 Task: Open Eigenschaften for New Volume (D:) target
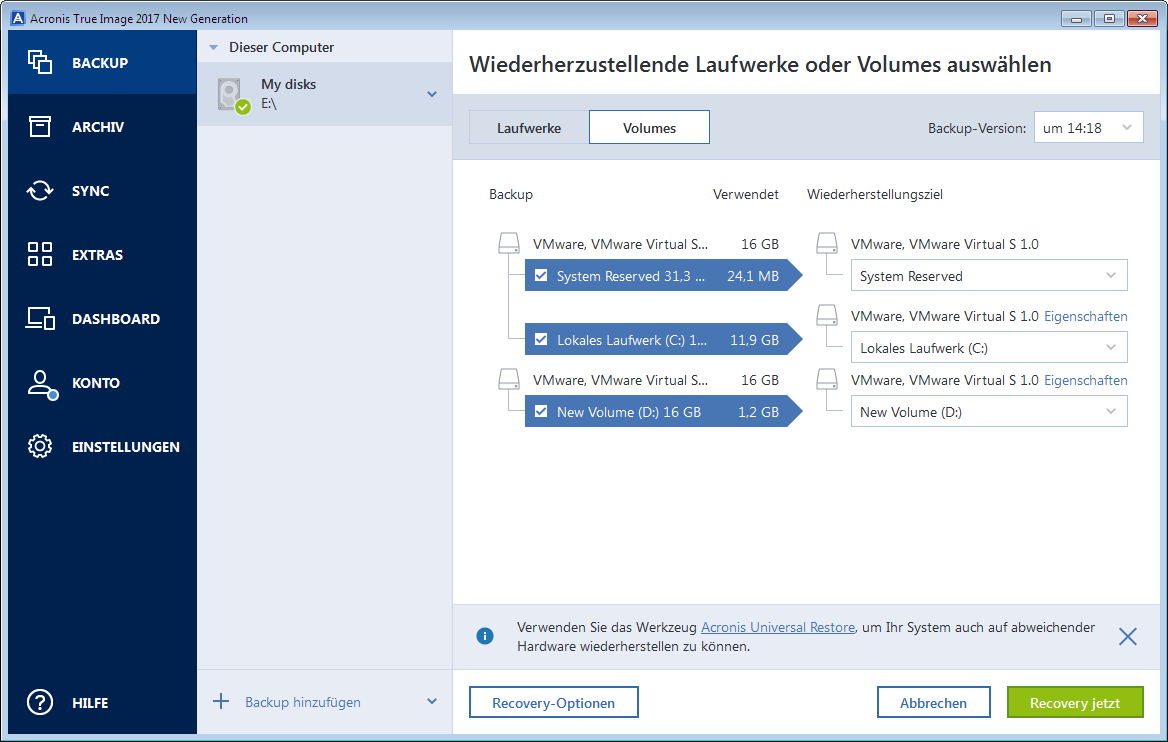pos(1085,380)
